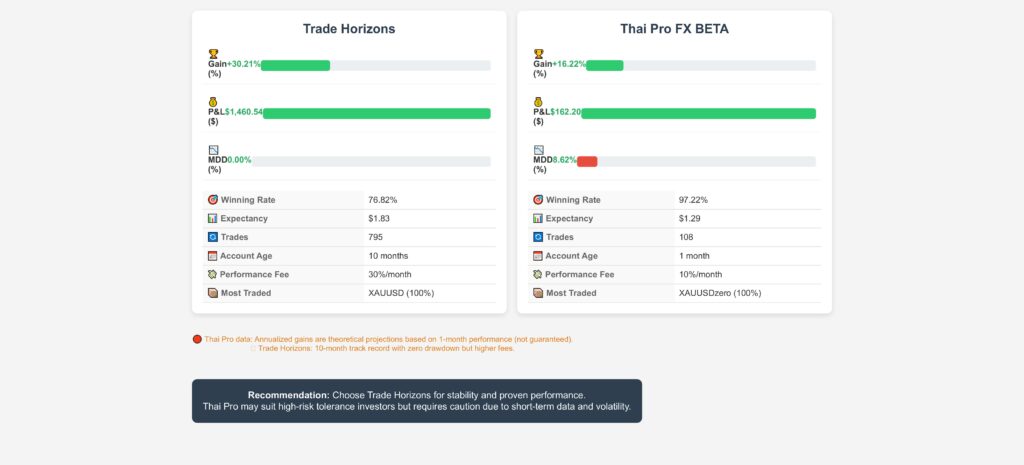This screenshot has width=1024, height=465.
Task: Click the Performance Fee icon in Trade Horizons
Action: click(x=212, y=274)
